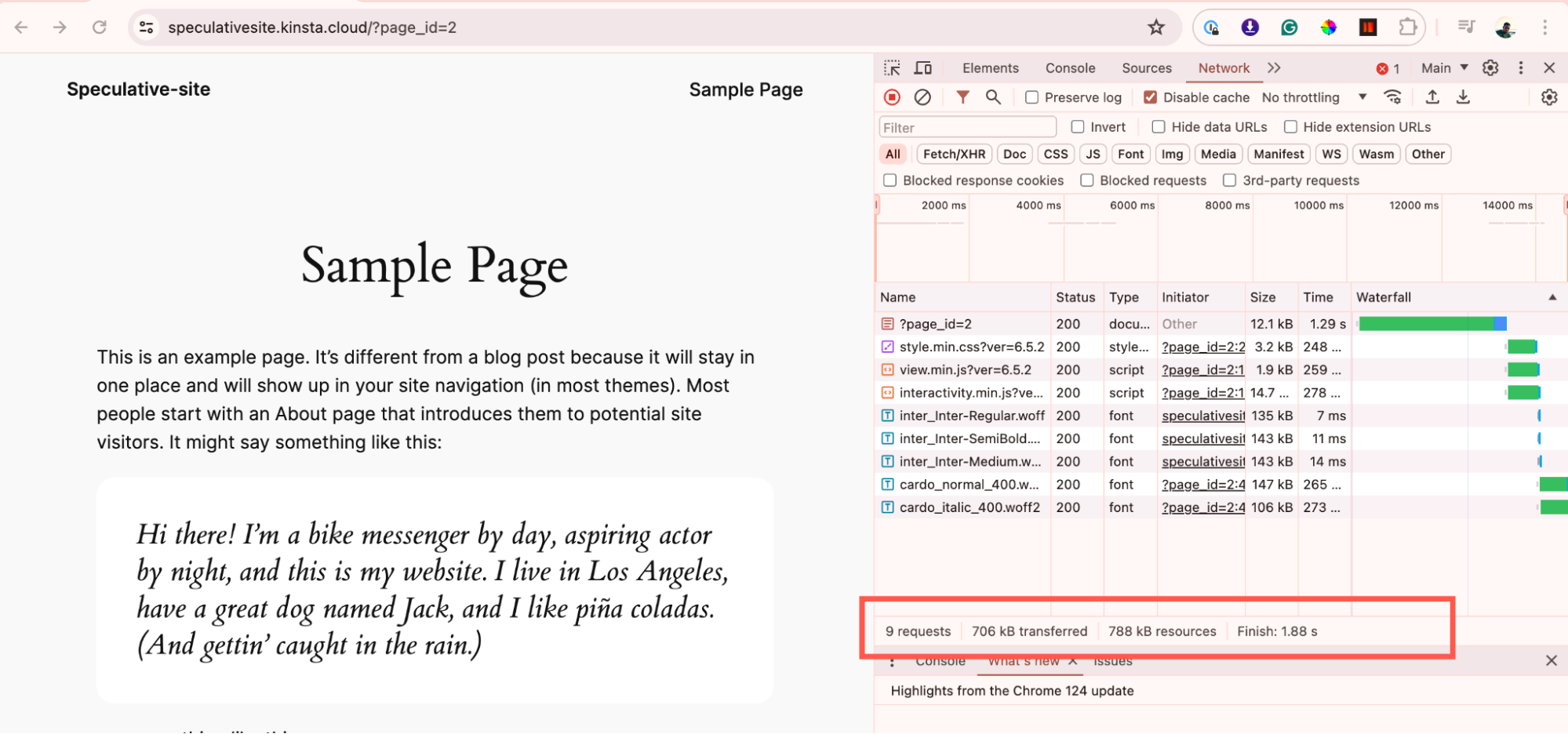
Task: Open the Sources tab
Action: [x=1146, y=67]
